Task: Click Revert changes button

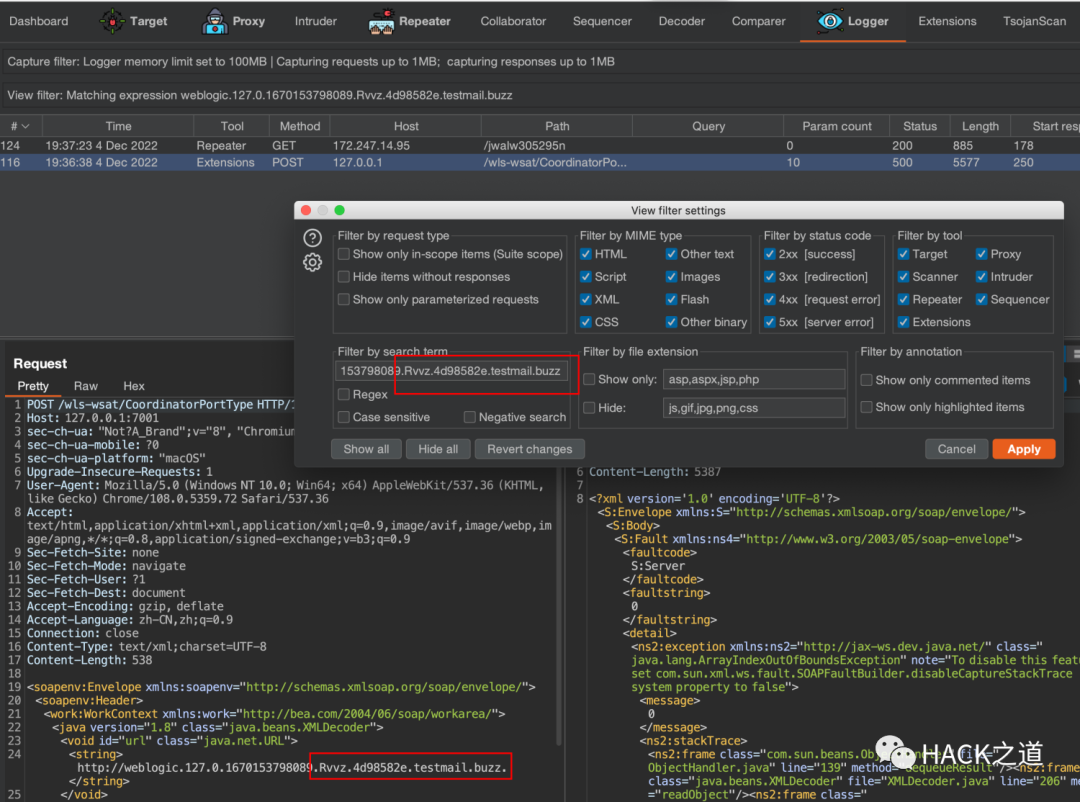Action: point(529,449)
